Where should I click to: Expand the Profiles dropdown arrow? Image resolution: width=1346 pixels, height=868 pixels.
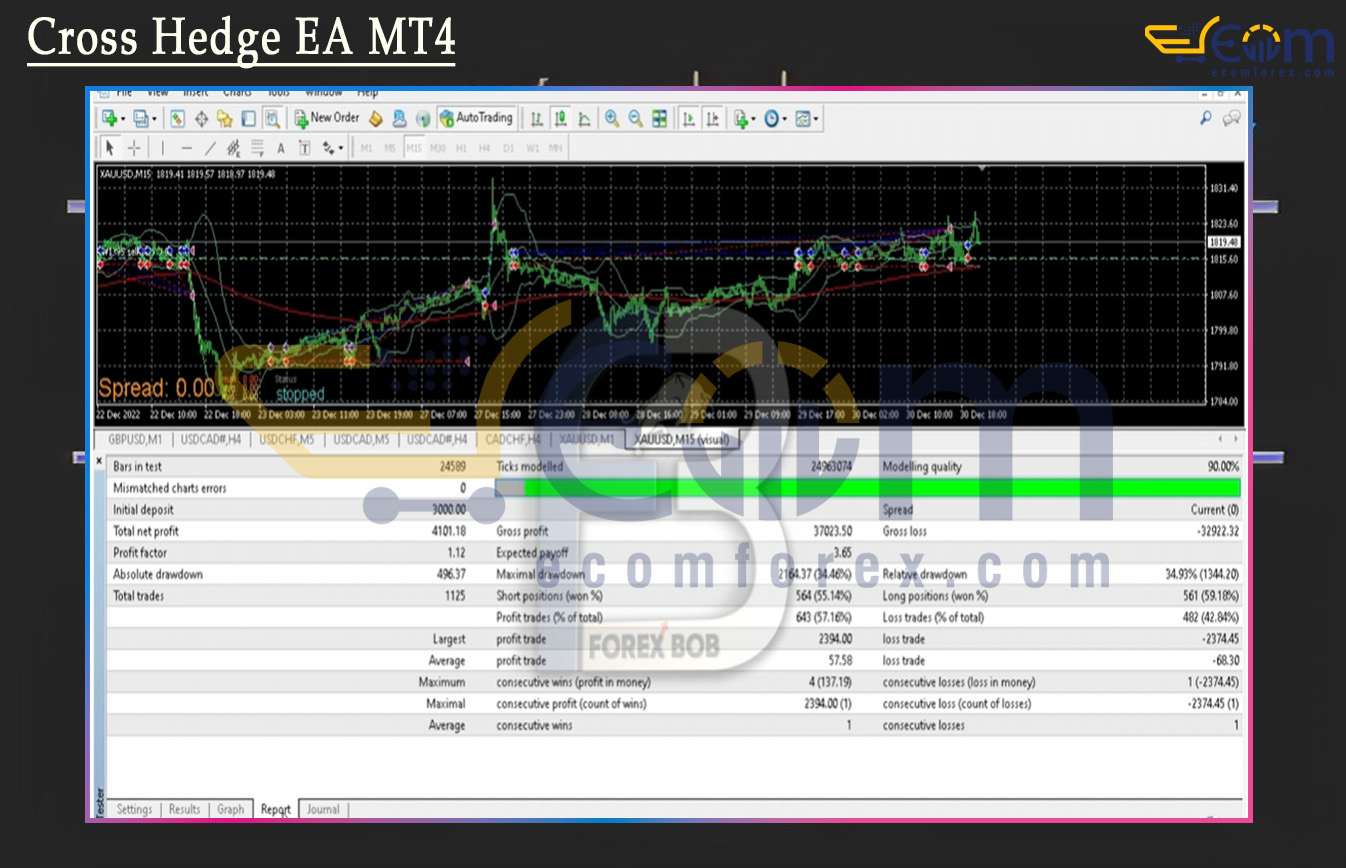tap(154, 119)
